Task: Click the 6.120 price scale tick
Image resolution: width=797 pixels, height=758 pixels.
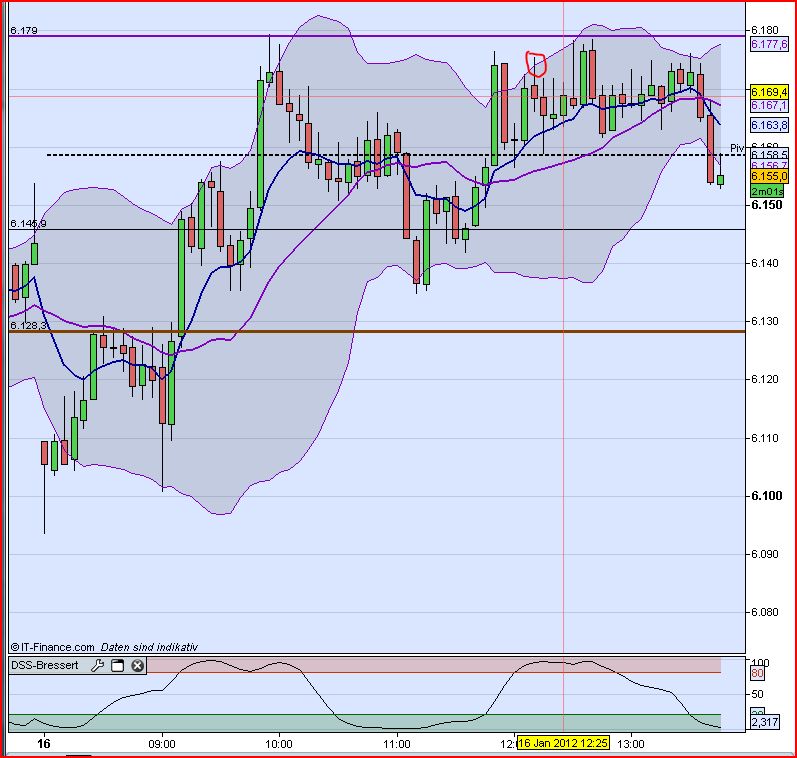Action: pyautogui.click(x=765, y=379)
